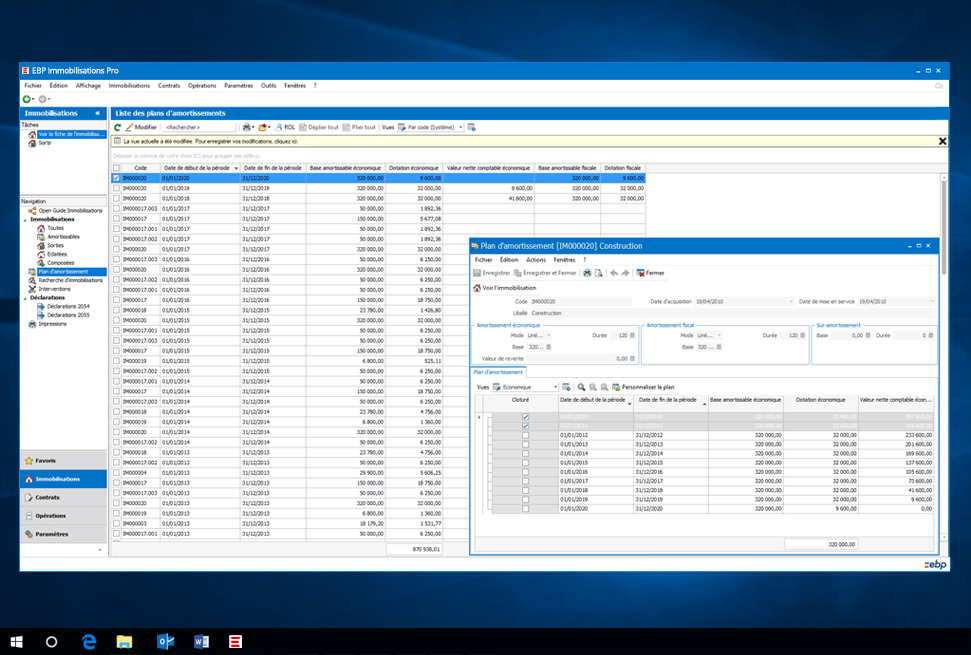971x655 pixels.
Task: Toggle the select-all checkbox in the list header
Action: point(117,168)
